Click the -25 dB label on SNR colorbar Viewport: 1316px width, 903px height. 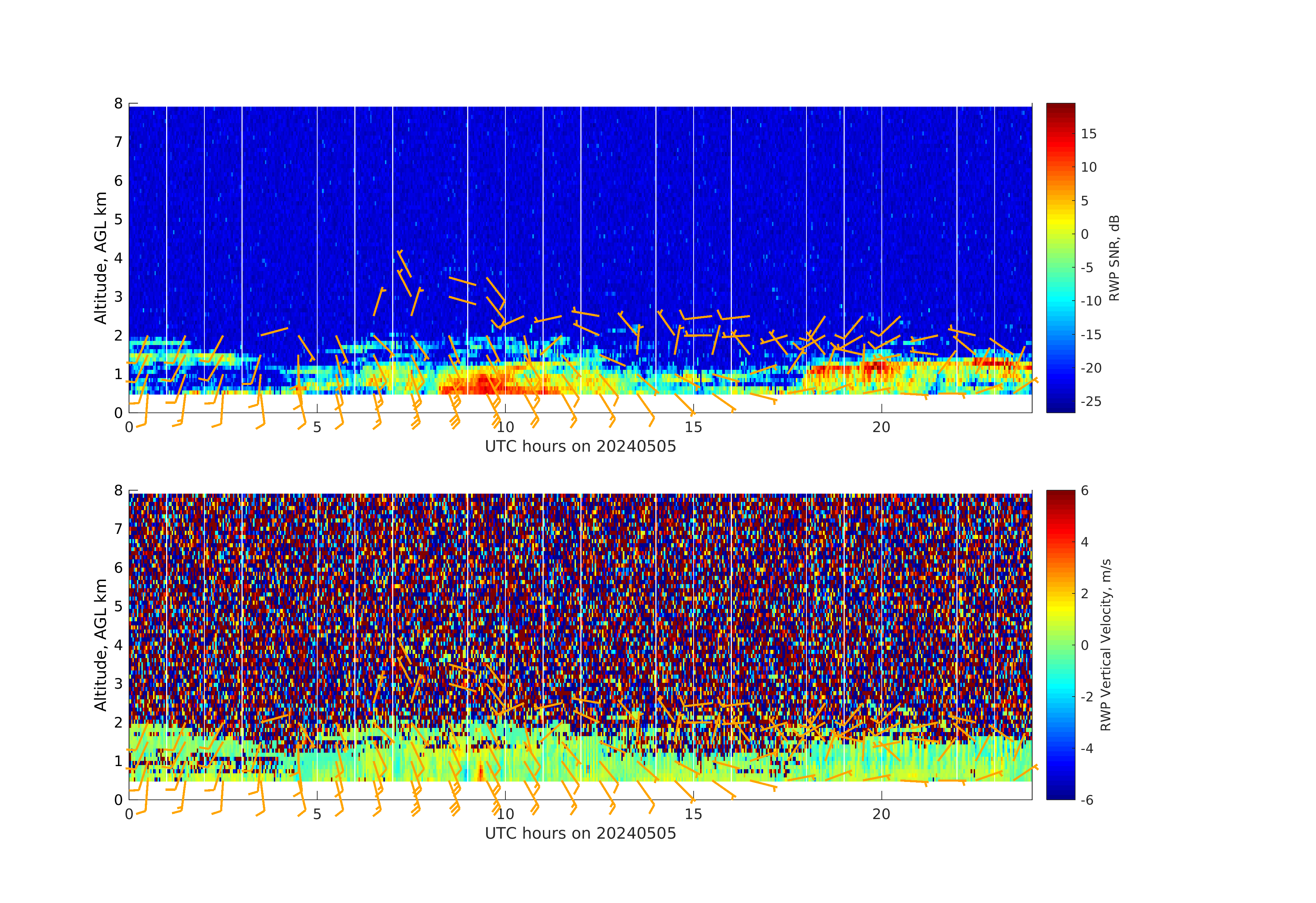click(1091, 401)
